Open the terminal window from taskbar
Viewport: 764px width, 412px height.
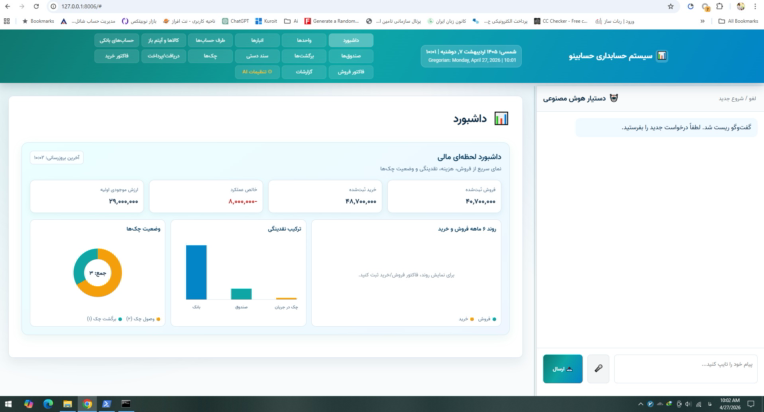coord(126,404)
